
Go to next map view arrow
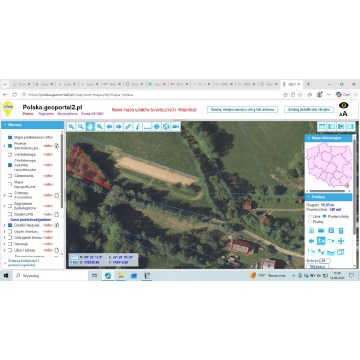(118, 127)
